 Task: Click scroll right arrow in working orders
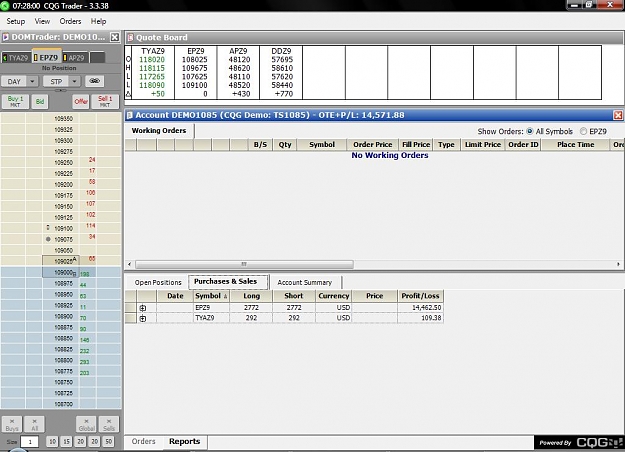618,264
